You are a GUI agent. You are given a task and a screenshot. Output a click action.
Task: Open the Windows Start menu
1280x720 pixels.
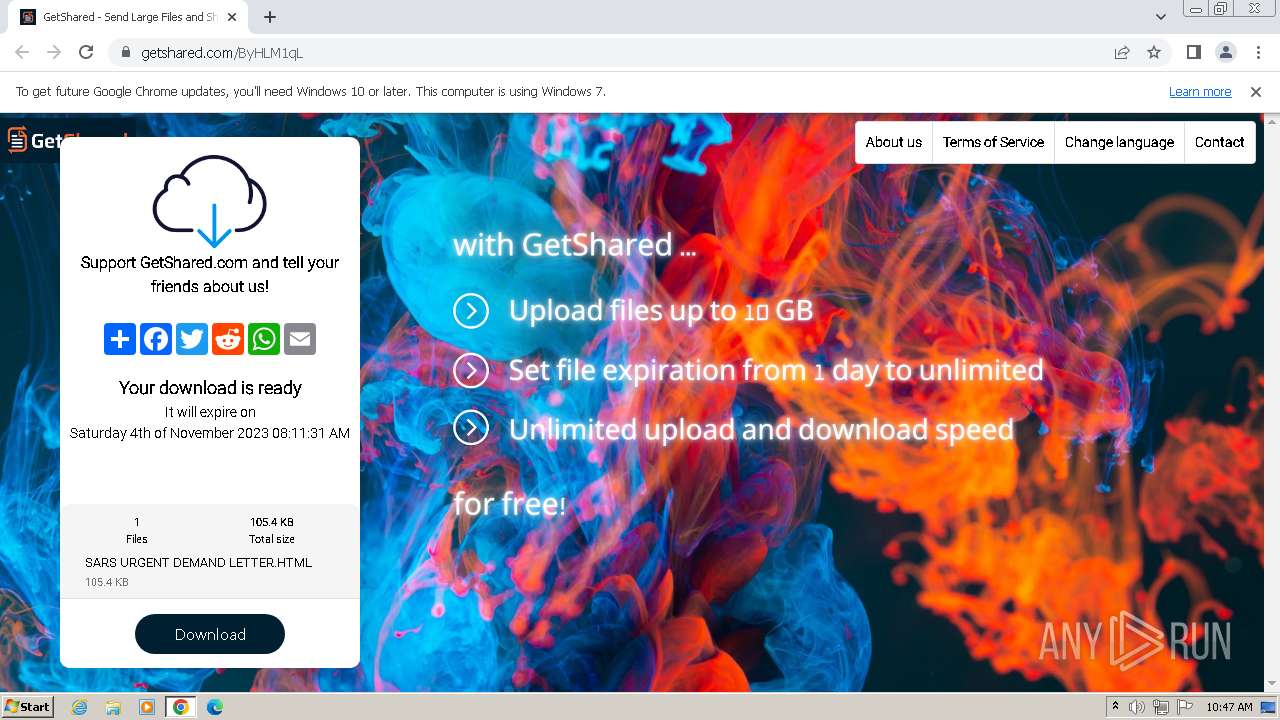(x=27, y=707)
